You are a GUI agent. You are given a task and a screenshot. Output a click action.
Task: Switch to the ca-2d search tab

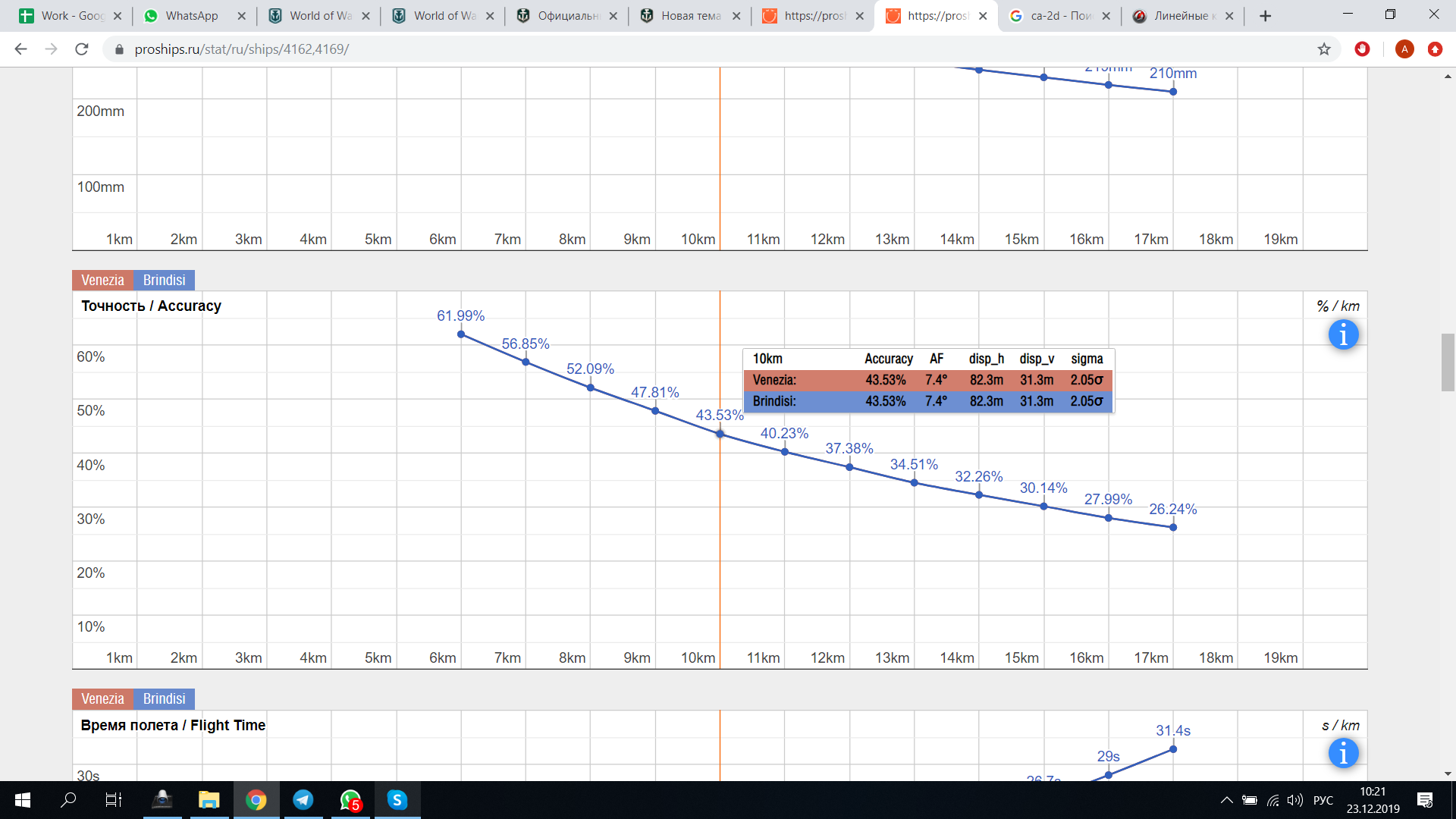click(x=1059, y=16)
